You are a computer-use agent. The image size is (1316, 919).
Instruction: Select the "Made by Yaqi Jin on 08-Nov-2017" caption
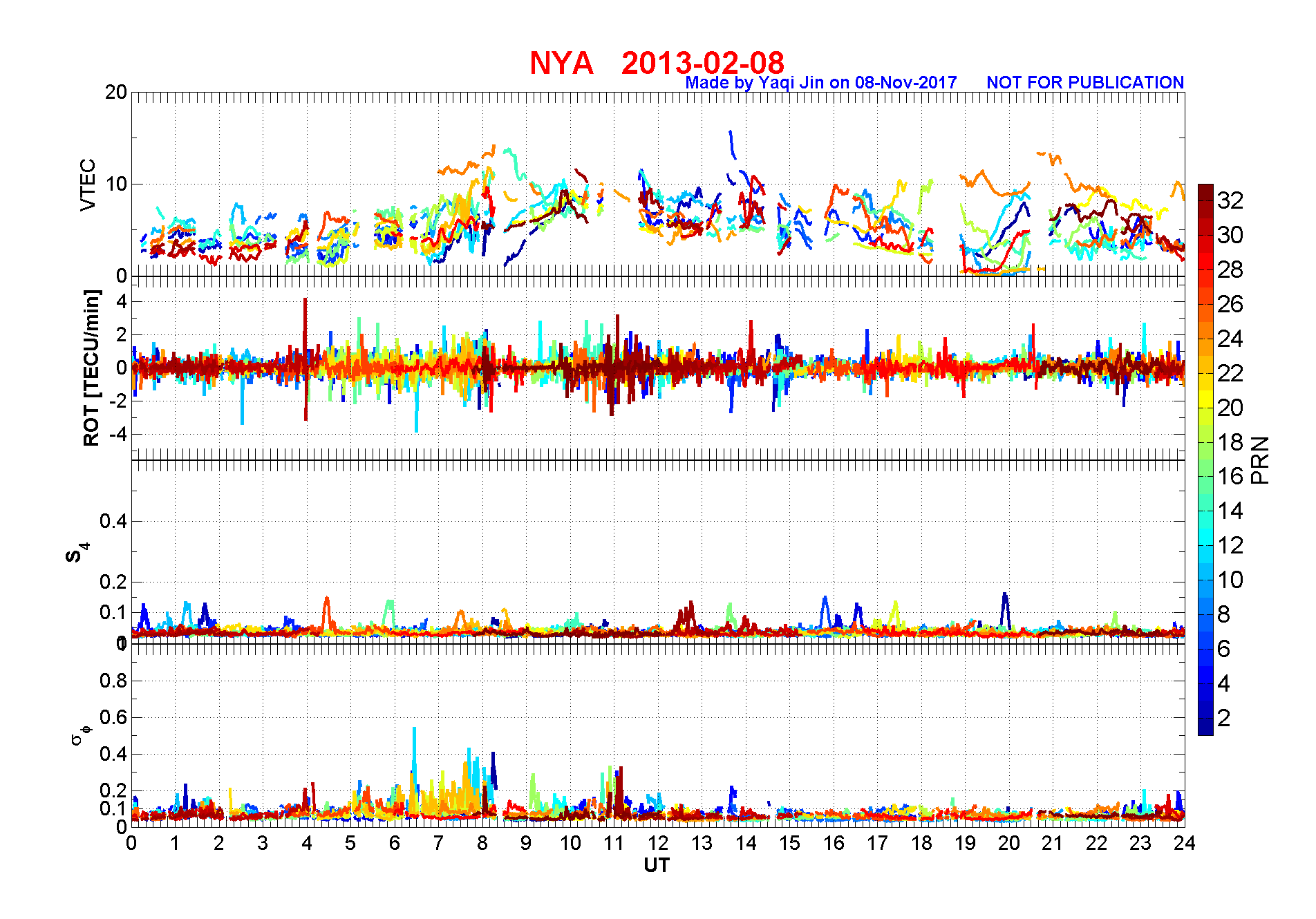tap(821, 83)
